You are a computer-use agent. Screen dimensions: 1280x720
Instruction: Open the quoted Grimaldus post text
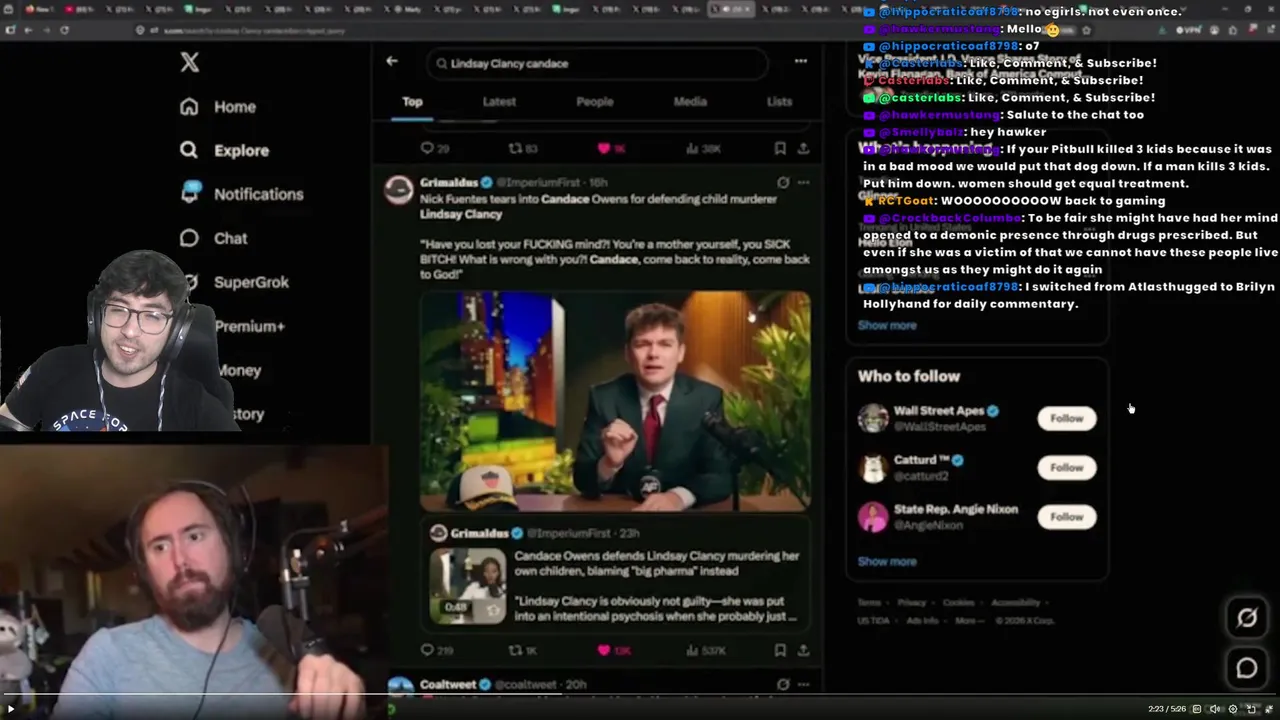click(x=657, y=585)
